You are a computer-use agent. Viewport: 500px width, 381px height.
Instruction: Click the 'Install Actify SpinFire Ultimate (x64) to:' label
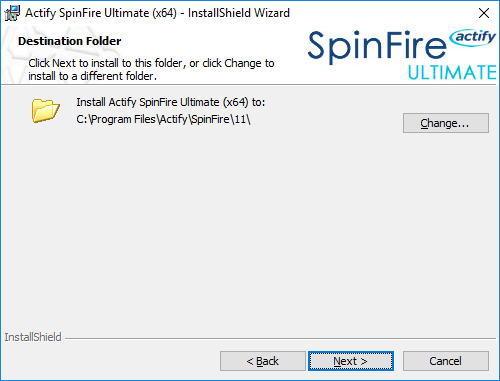point(171,102)
